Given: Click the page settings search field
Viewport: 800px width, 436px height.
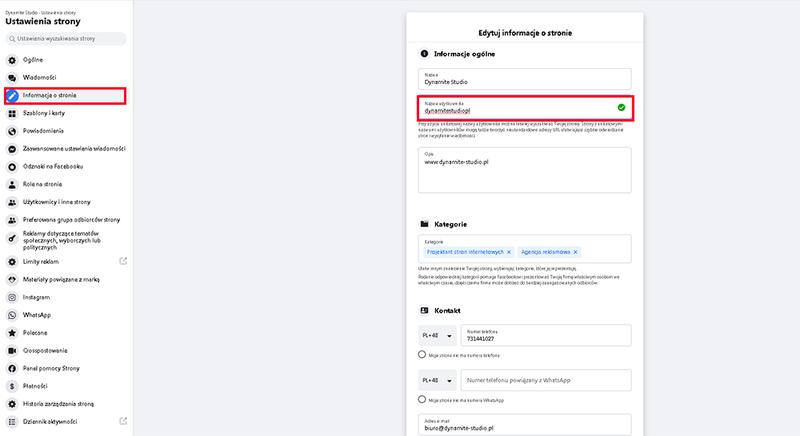Looking at the screenshot, I should [66, 39].
